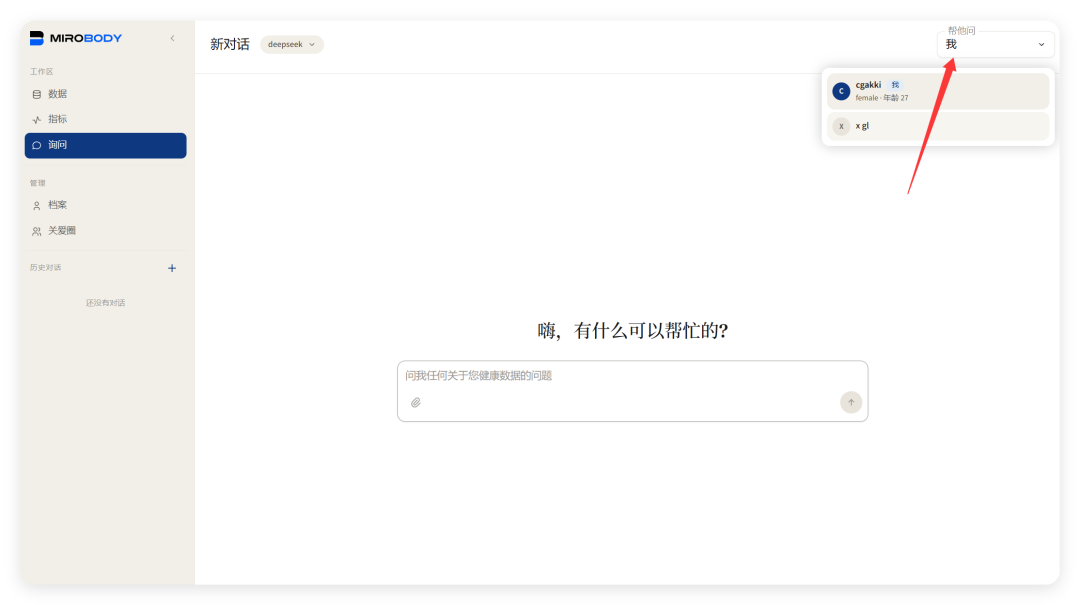Attach a file with the paperclip icon
This screenshot has width=1080, height=605.
pyautogui.click(x=416, y=402)
